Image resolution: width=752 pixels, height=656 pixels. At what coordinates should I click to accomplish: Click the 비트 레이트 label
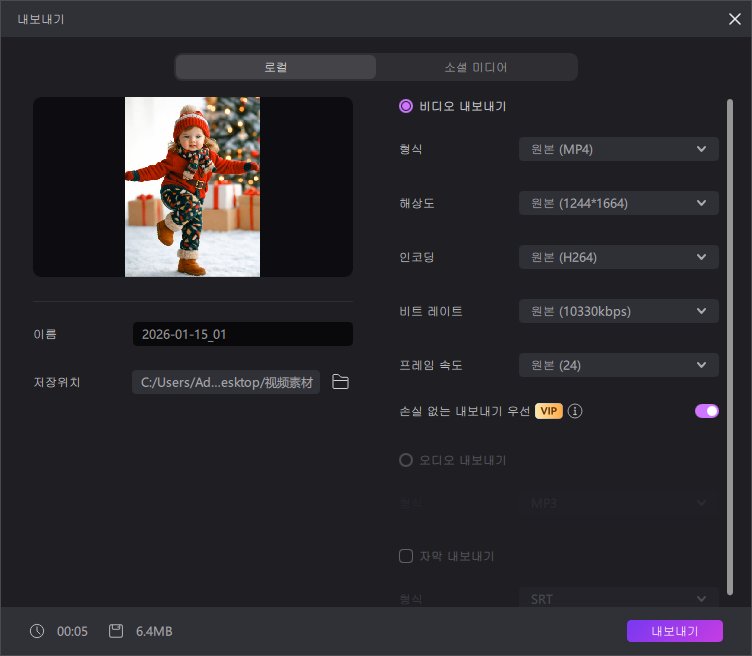431,311
